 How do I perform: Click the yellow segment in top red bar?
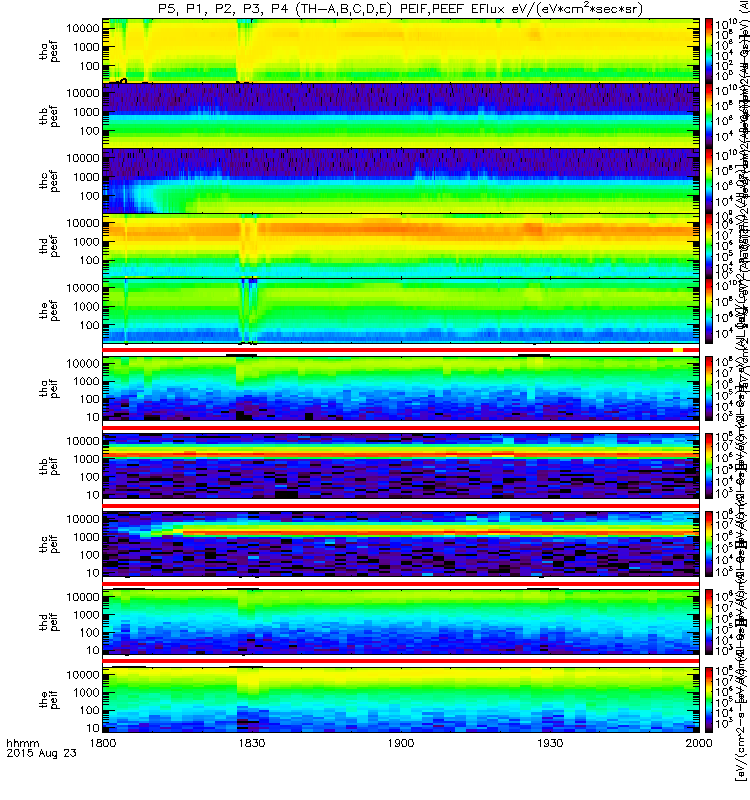point(678,349)
